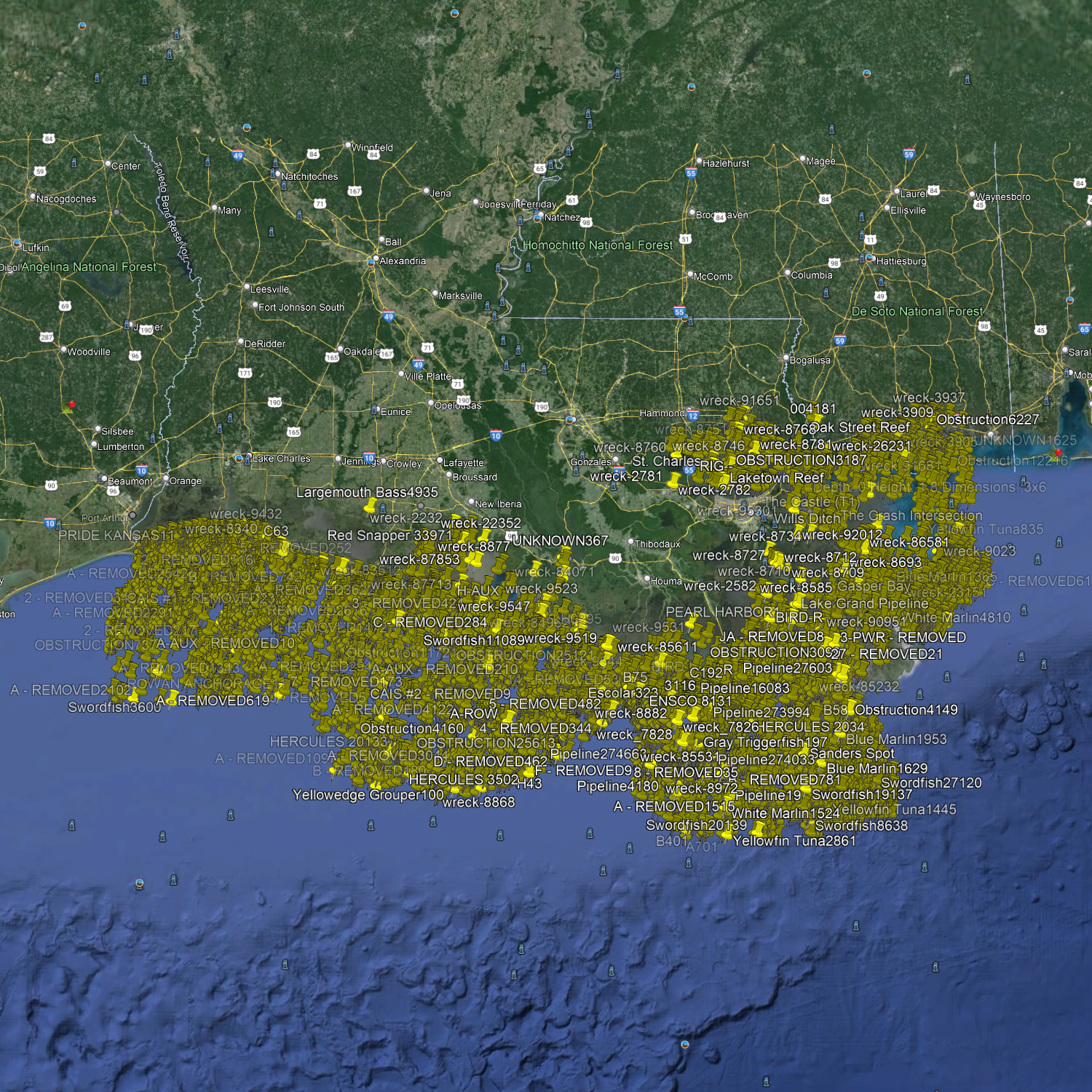
Task: Click the red pin west of Silsbee
Action: click(71, 405)
